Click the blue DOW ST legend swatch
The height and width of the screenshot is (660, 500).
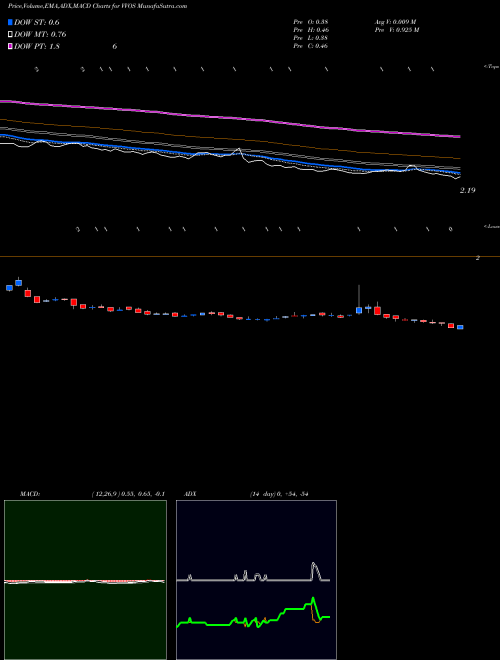(10, 22)
